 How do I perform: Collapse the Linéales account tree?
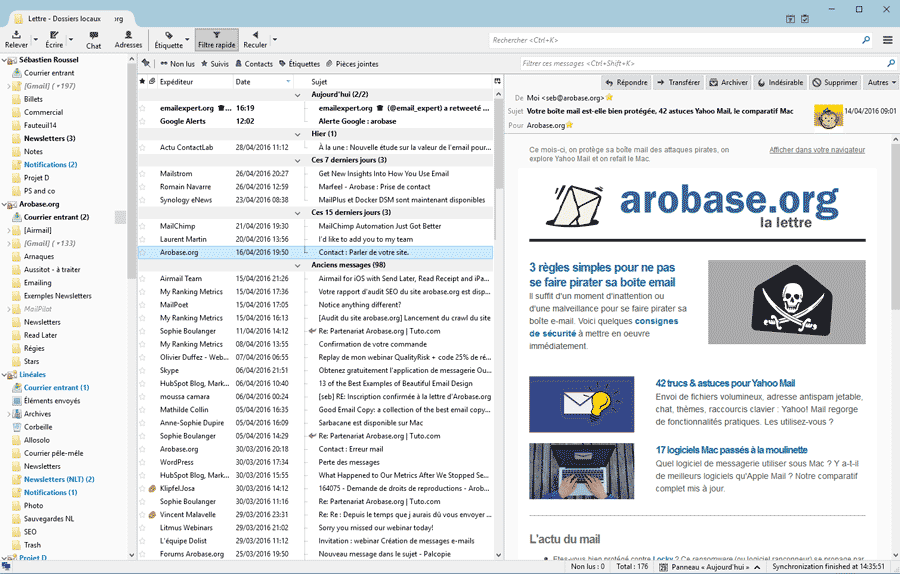coord(4,375)
